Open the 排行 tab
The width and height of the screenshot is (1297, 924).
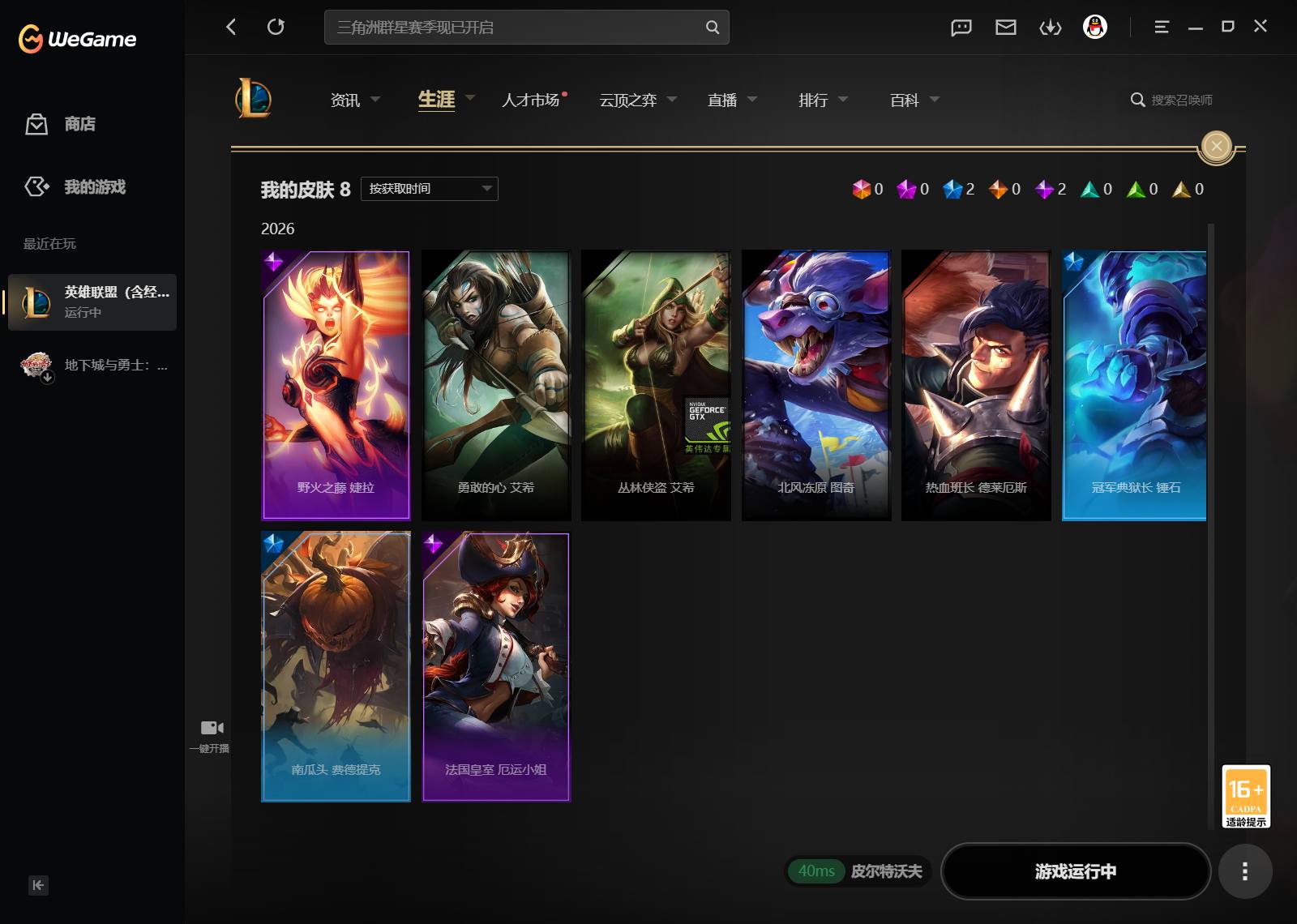(x=813, y=100)
